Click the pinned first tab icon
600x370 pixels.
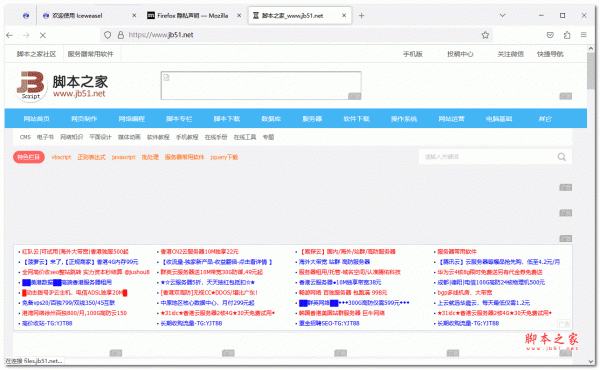click(x=26, y=16)
